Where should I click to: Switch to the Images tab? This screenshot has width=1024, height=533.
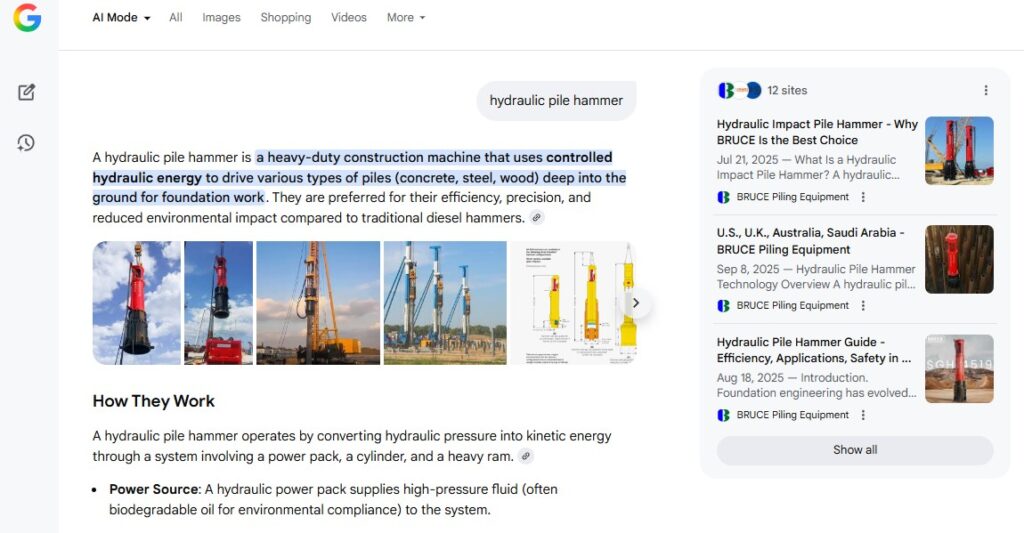(221, 18)
